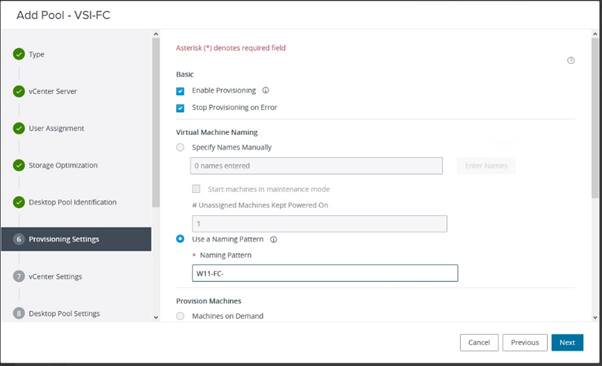The image size is (602, 366).
Task: Click info icon beside Use a Naming Pattern
Action: pyautogui.click(x=273, y=239)
